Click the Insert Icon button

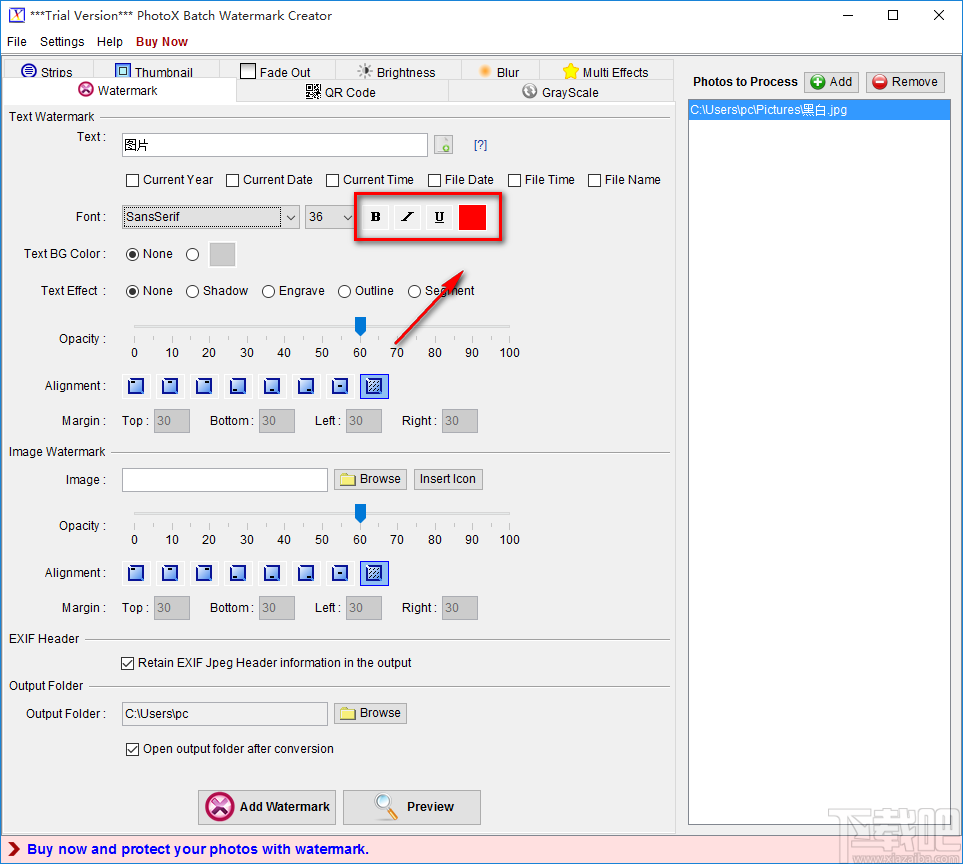[448, 479]
